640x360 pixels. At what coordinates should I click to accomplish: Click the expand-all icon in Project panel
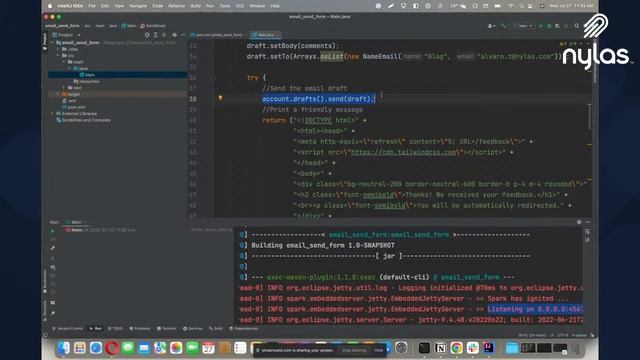click(x=156, y=35)
